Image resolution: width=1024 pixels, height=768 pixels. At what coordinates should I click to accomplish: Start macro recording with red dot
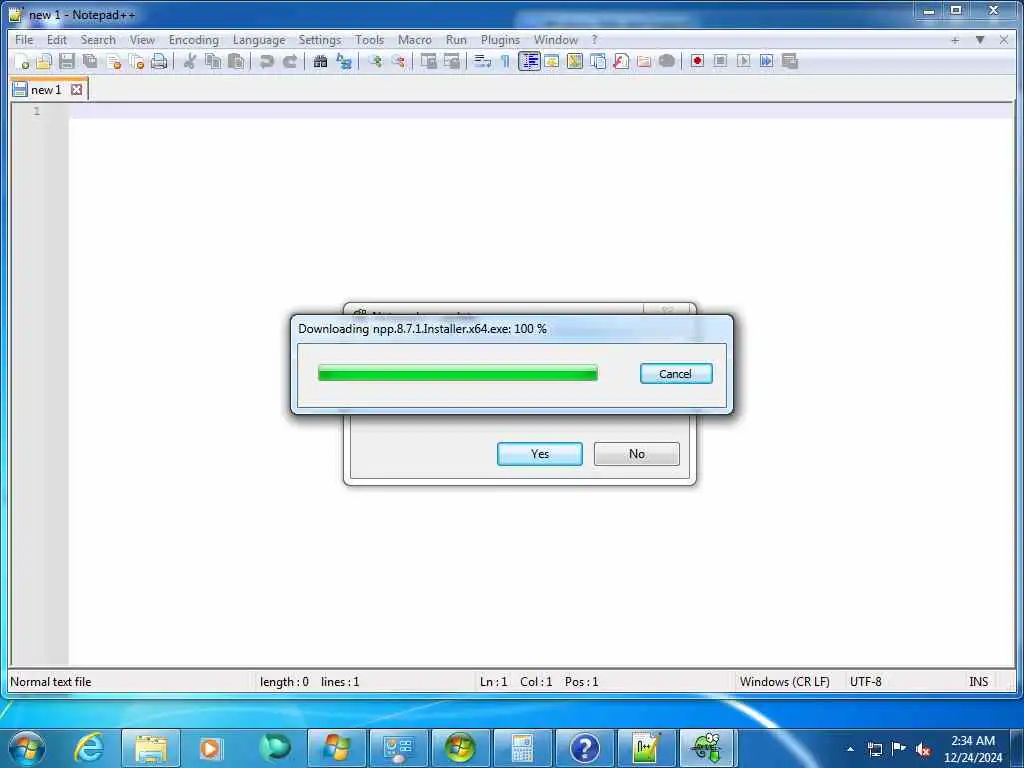click(697, 61)
